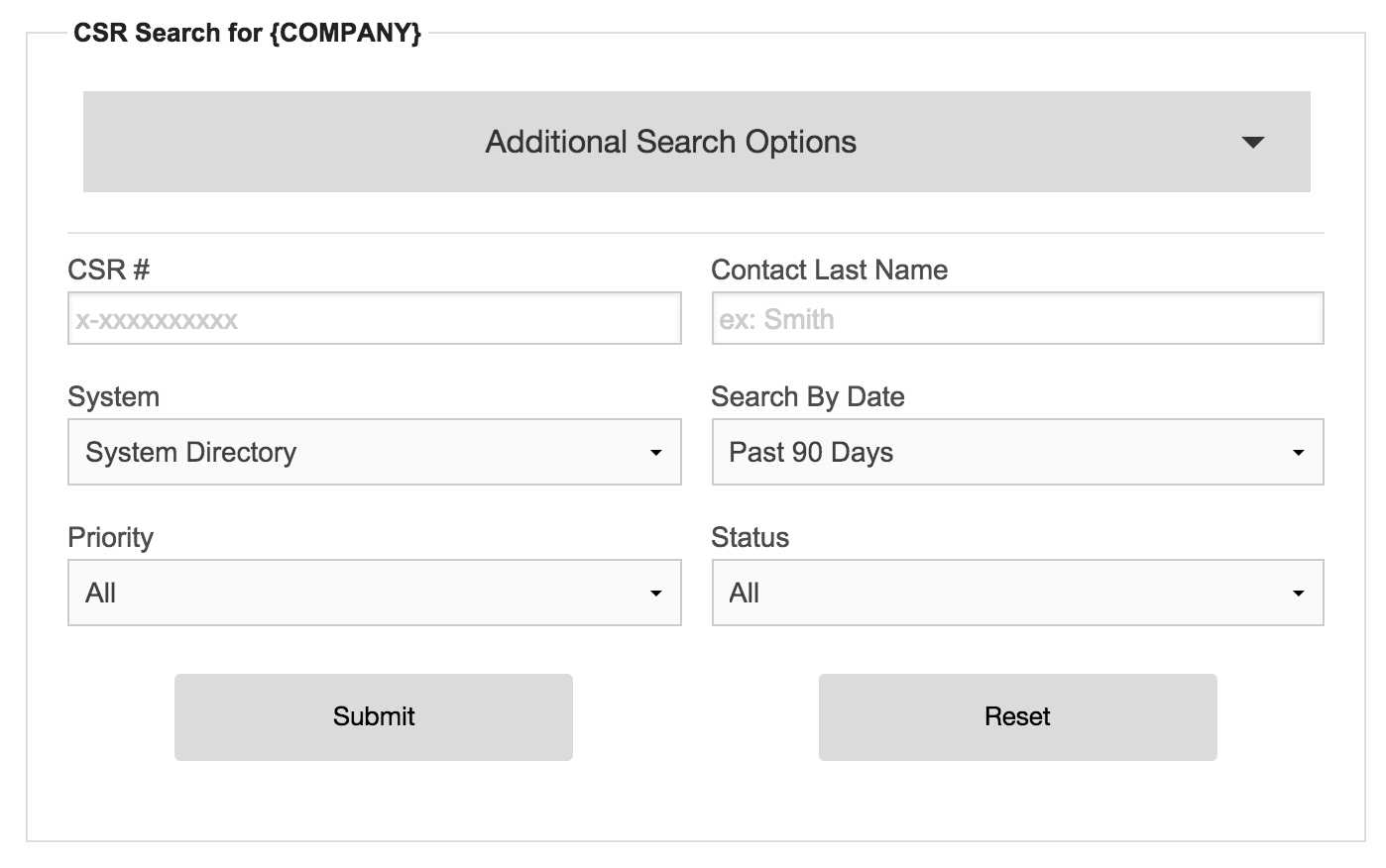
Task: Click the 'Status' field label
Action: (x=750, y=537)
